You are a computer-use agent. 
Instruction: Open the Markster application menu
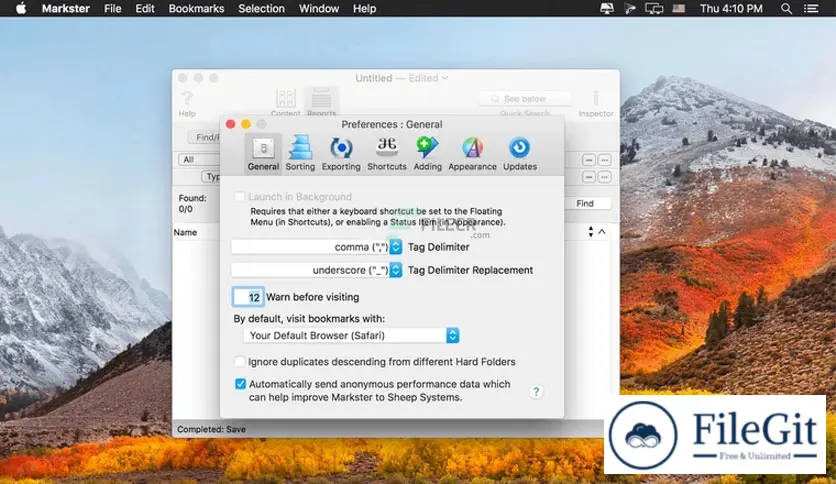click(x=66, y=9)
